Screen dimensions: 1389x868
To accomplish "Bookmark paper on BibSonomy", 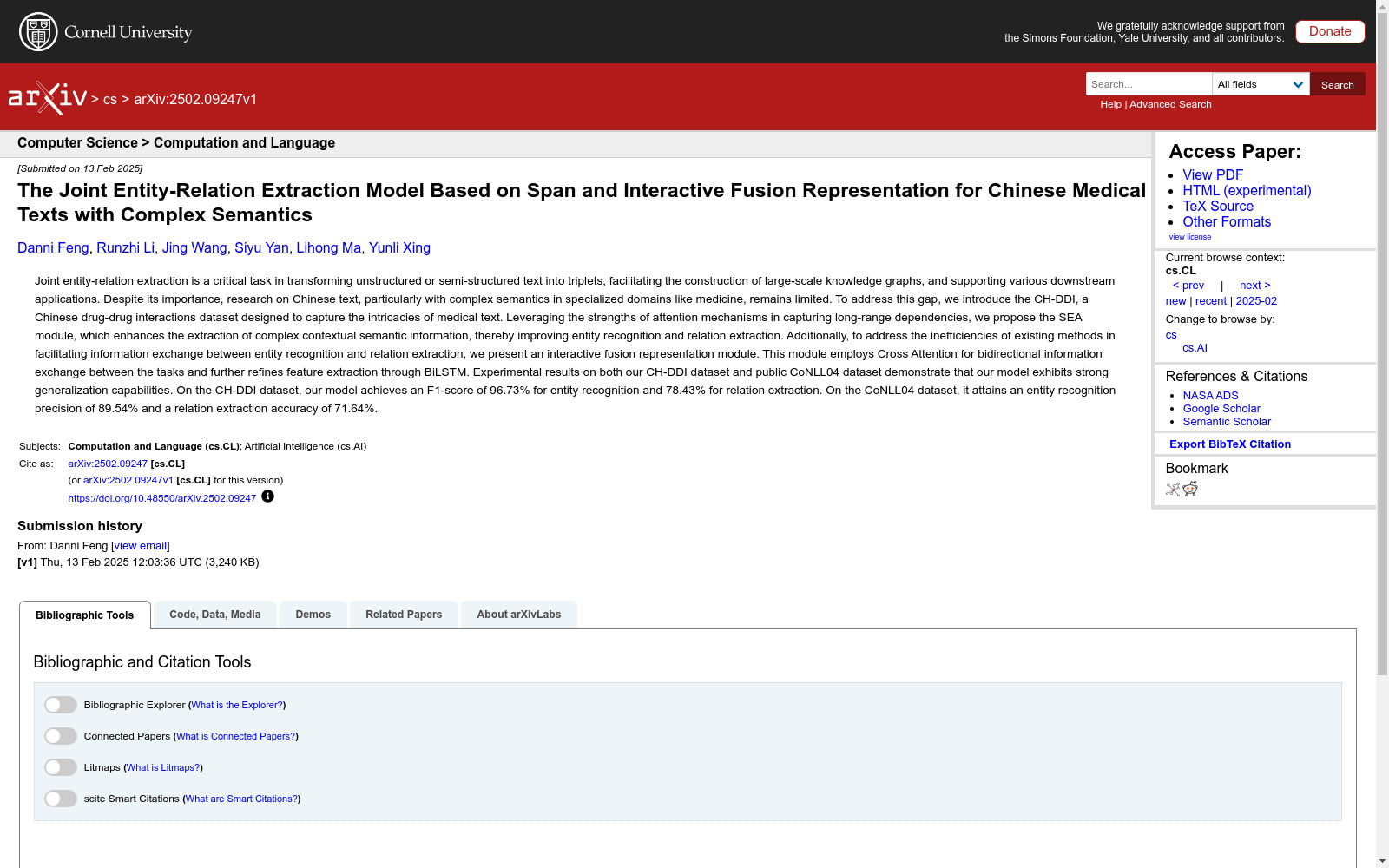I will [x=1173, y=490].
